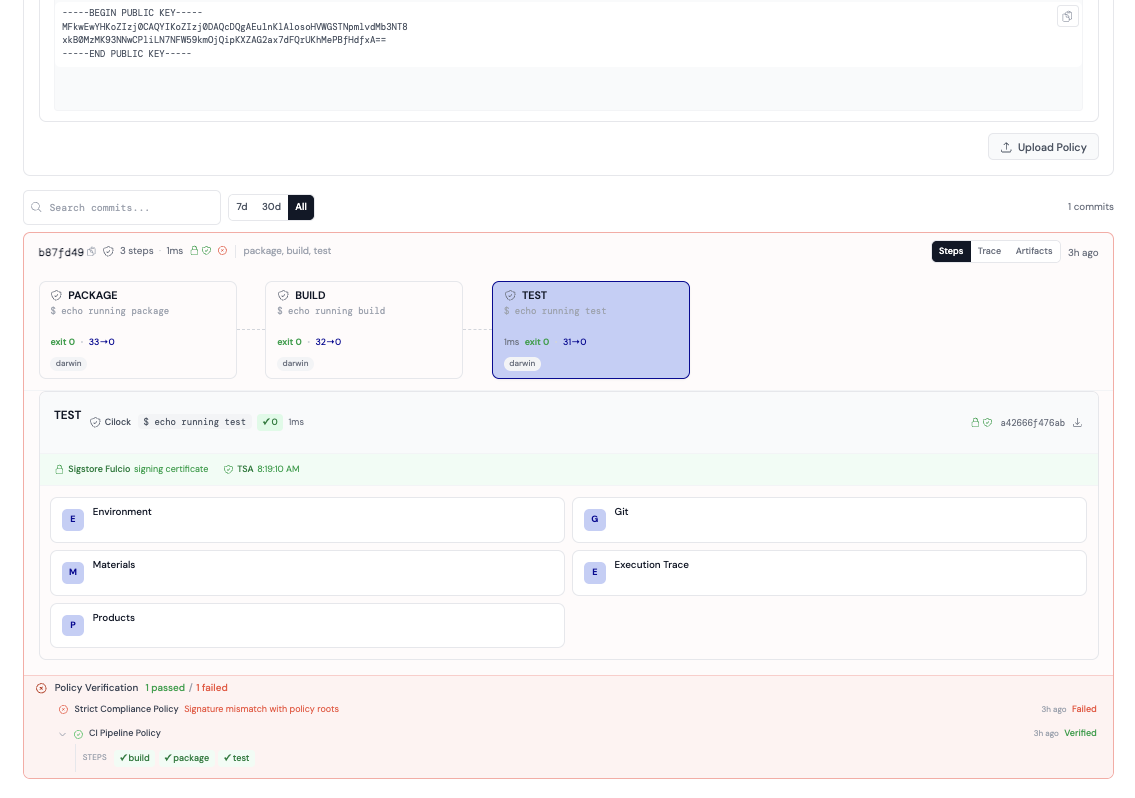Download attestation a42666f476ab

(x=1077, y=423)
